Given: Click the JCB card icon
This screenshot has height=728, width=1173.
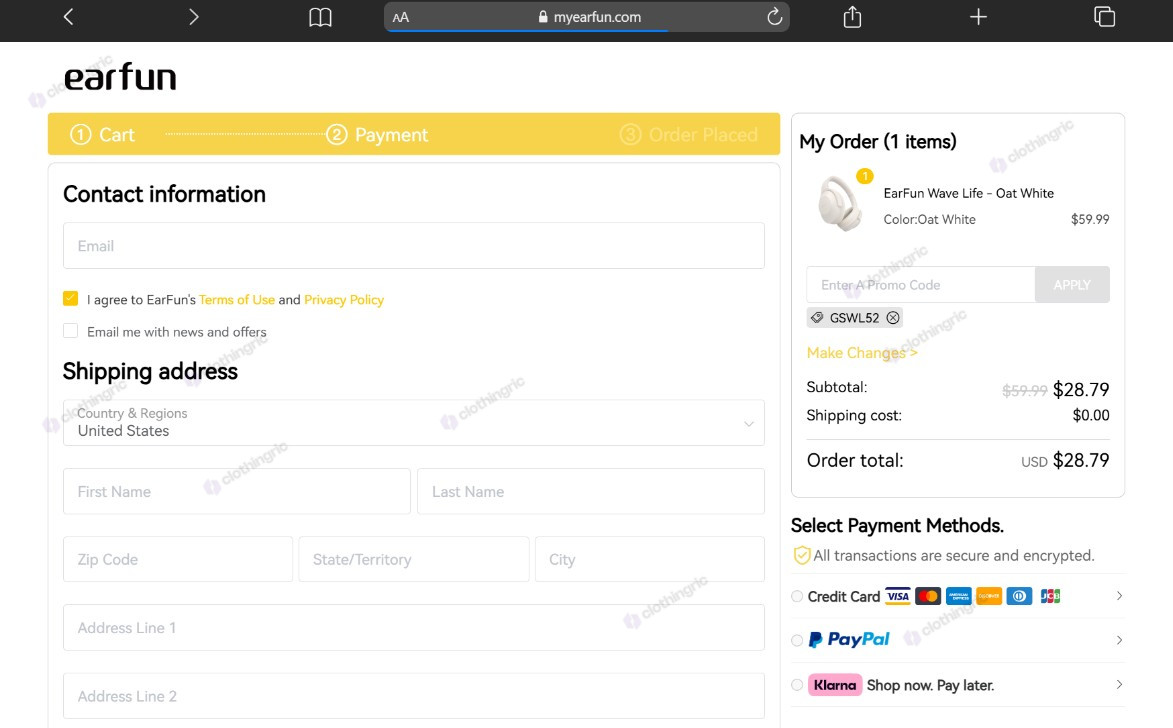Looking at the screenshot, I should pyautogui.click(x=1050, y=596).
